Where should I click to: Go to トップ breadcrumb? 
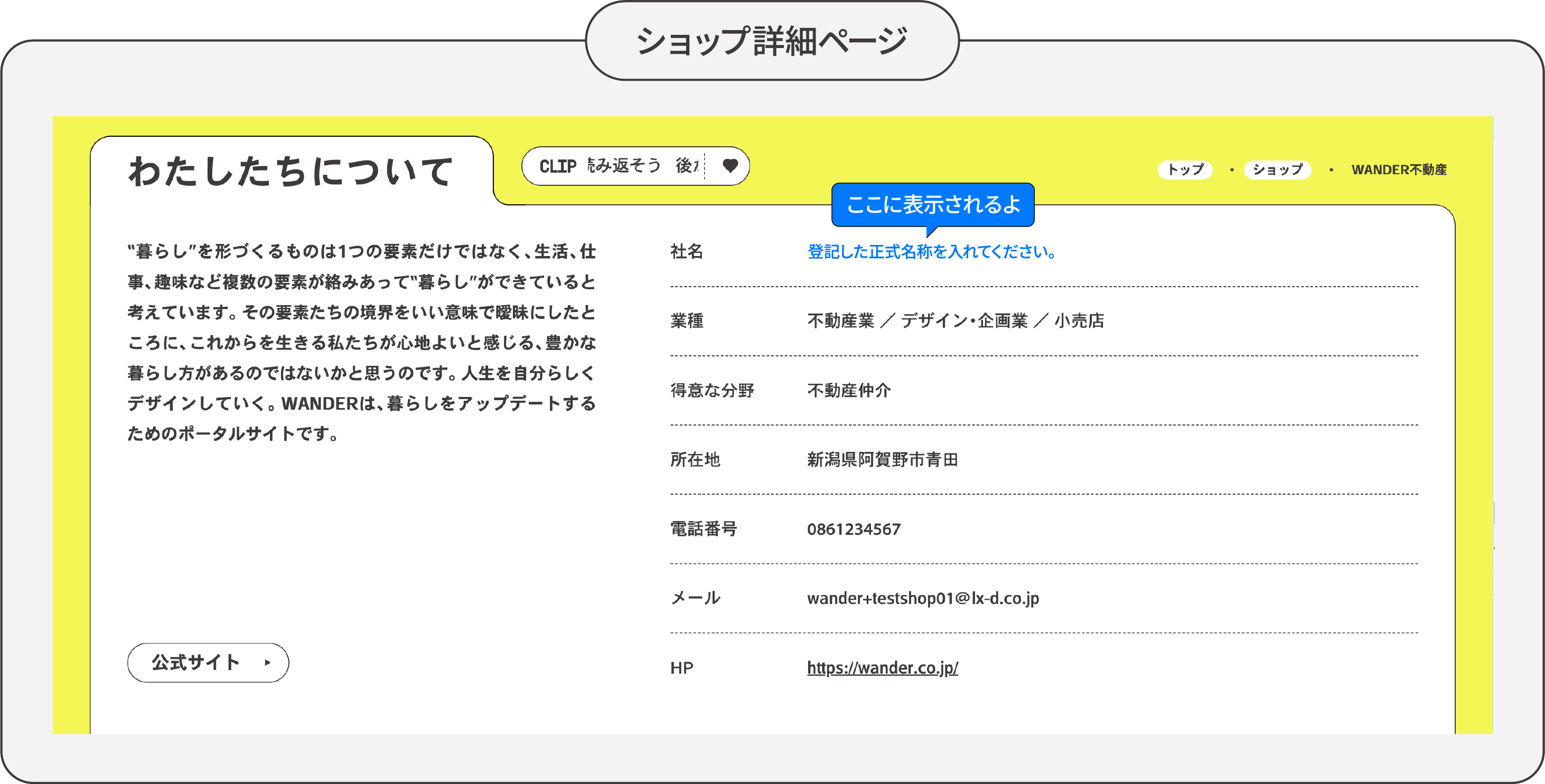pos(1185,169)
